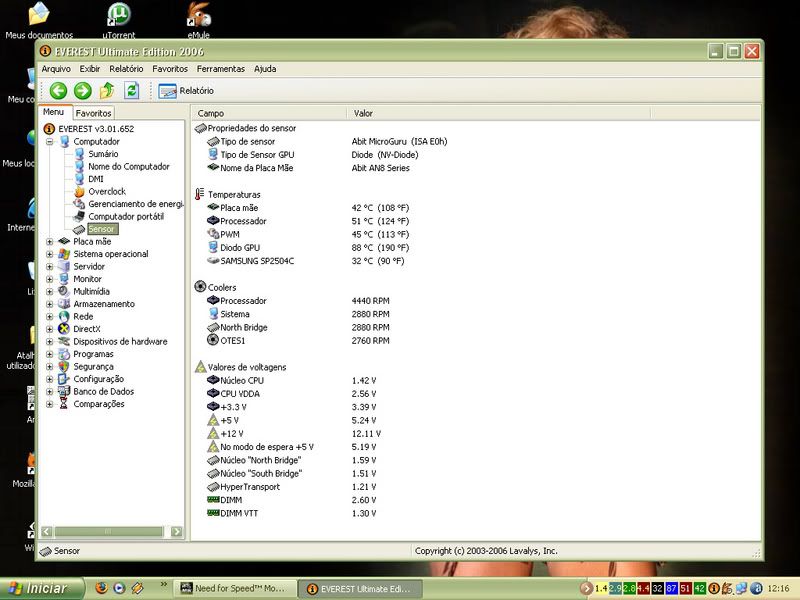
Task: Open the eMule desktop shortcut
Action: pyautogui.click(x=198, y=20)
